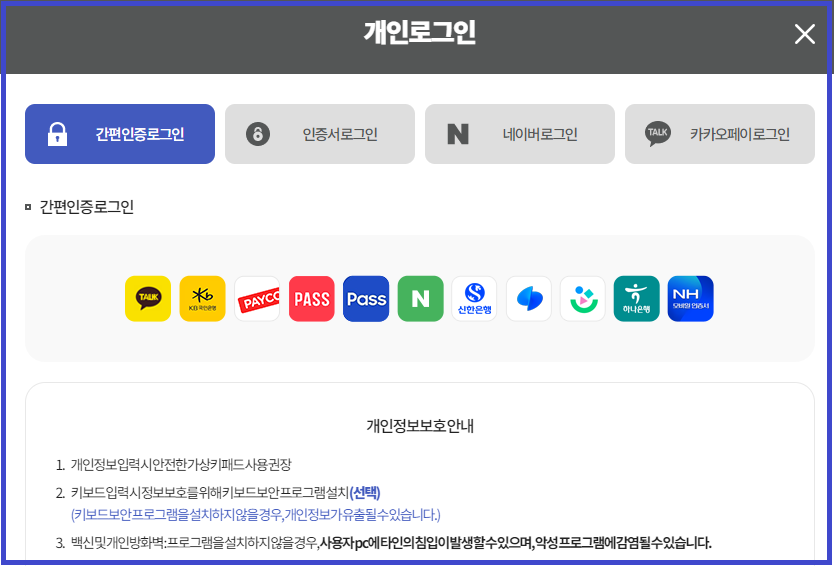
Task: Click the 백신및개인방화벽 notice line
Action: pyautogui.click(x=390, y=543)
